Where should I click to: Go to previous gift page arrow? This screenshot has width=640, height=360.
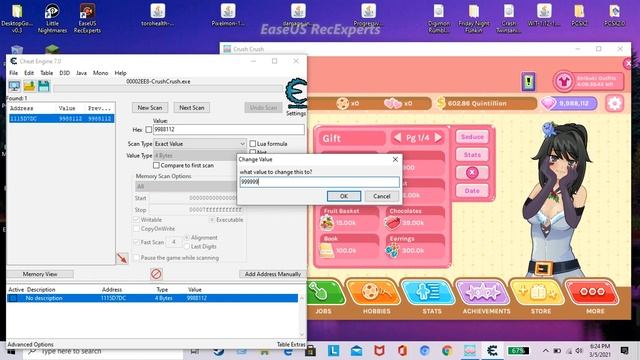[398, 138]
